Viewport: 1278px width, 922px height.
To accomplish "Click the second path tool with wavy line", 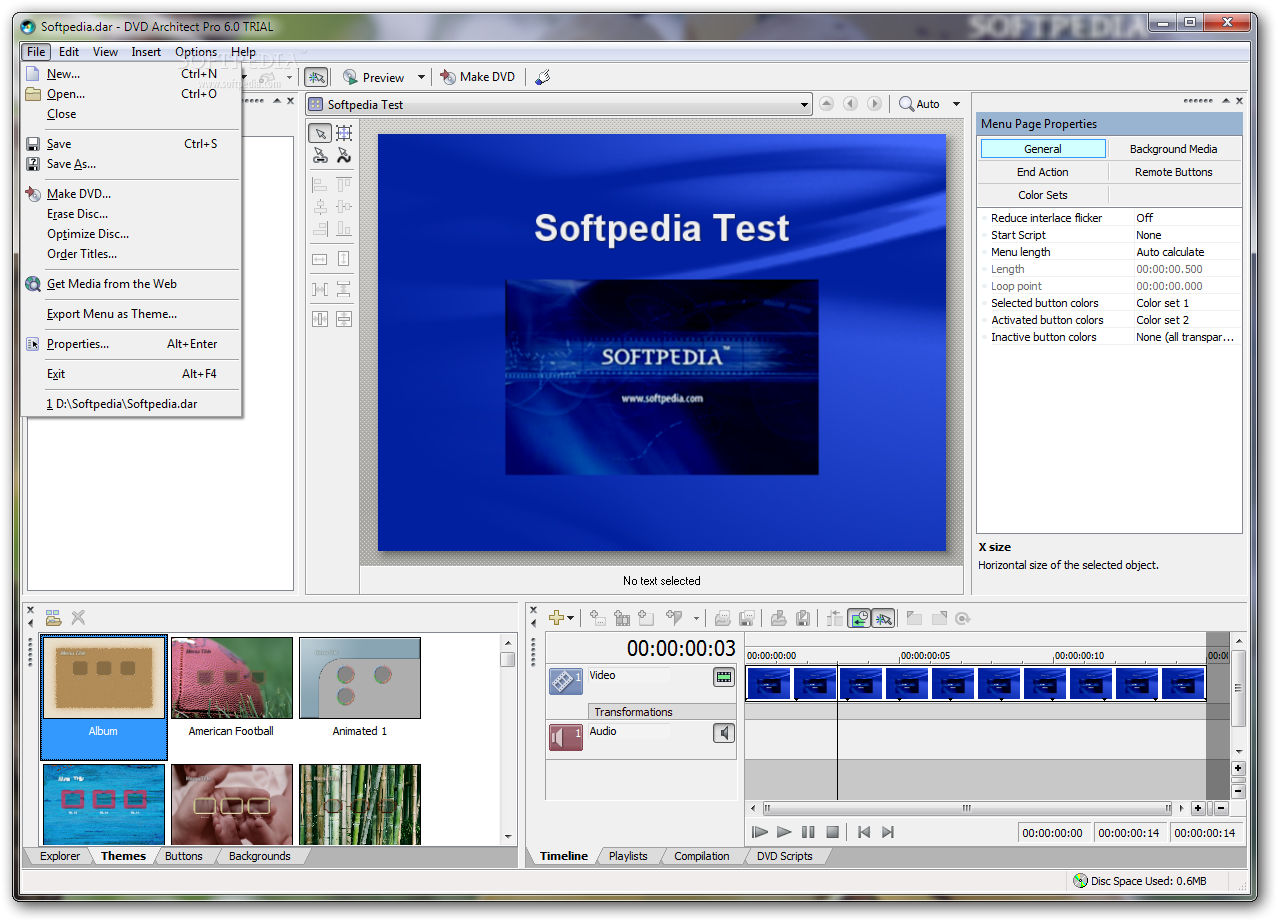I will (343, 155).
